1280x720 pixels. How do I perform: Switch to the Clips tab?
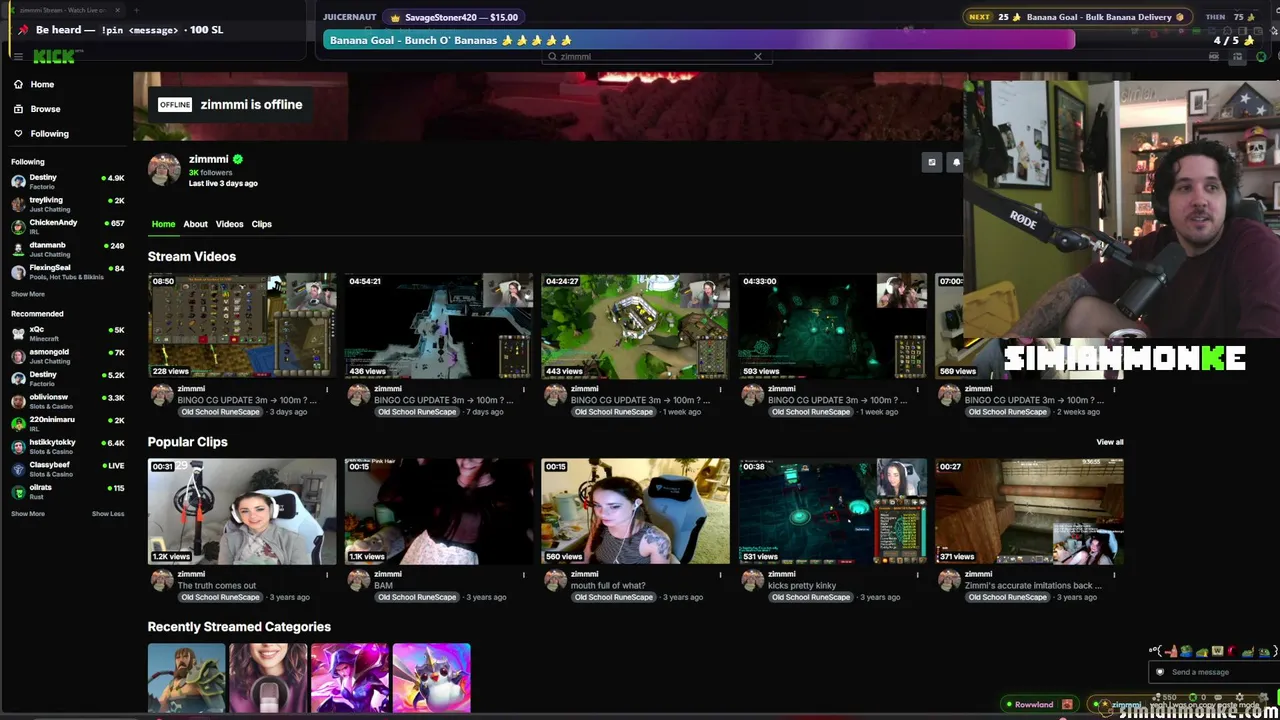pyautogui.click(x=261, y=224)
